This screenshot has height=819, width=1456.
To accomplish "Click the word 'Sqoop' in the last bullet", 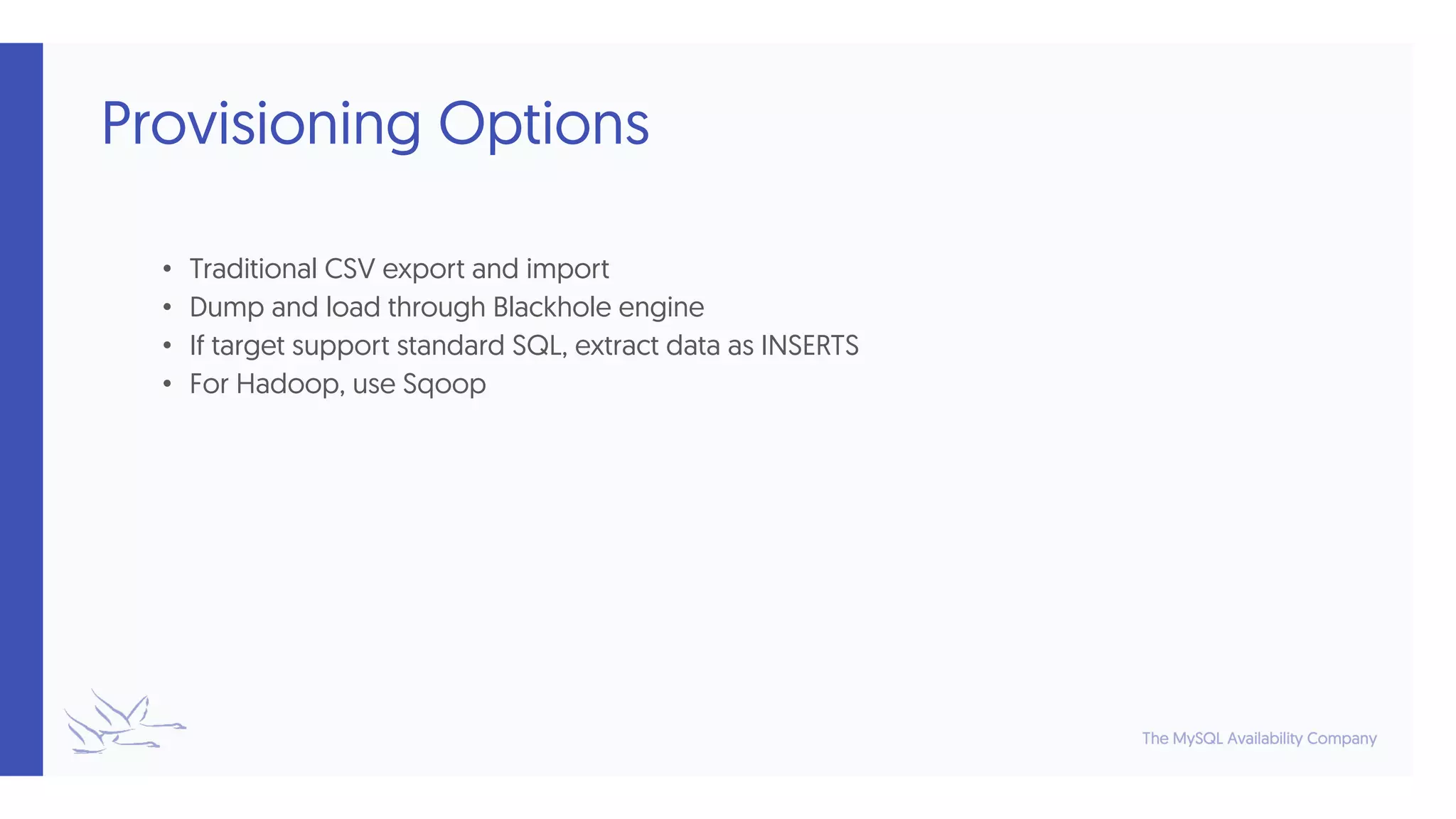I will coord(444,385).
